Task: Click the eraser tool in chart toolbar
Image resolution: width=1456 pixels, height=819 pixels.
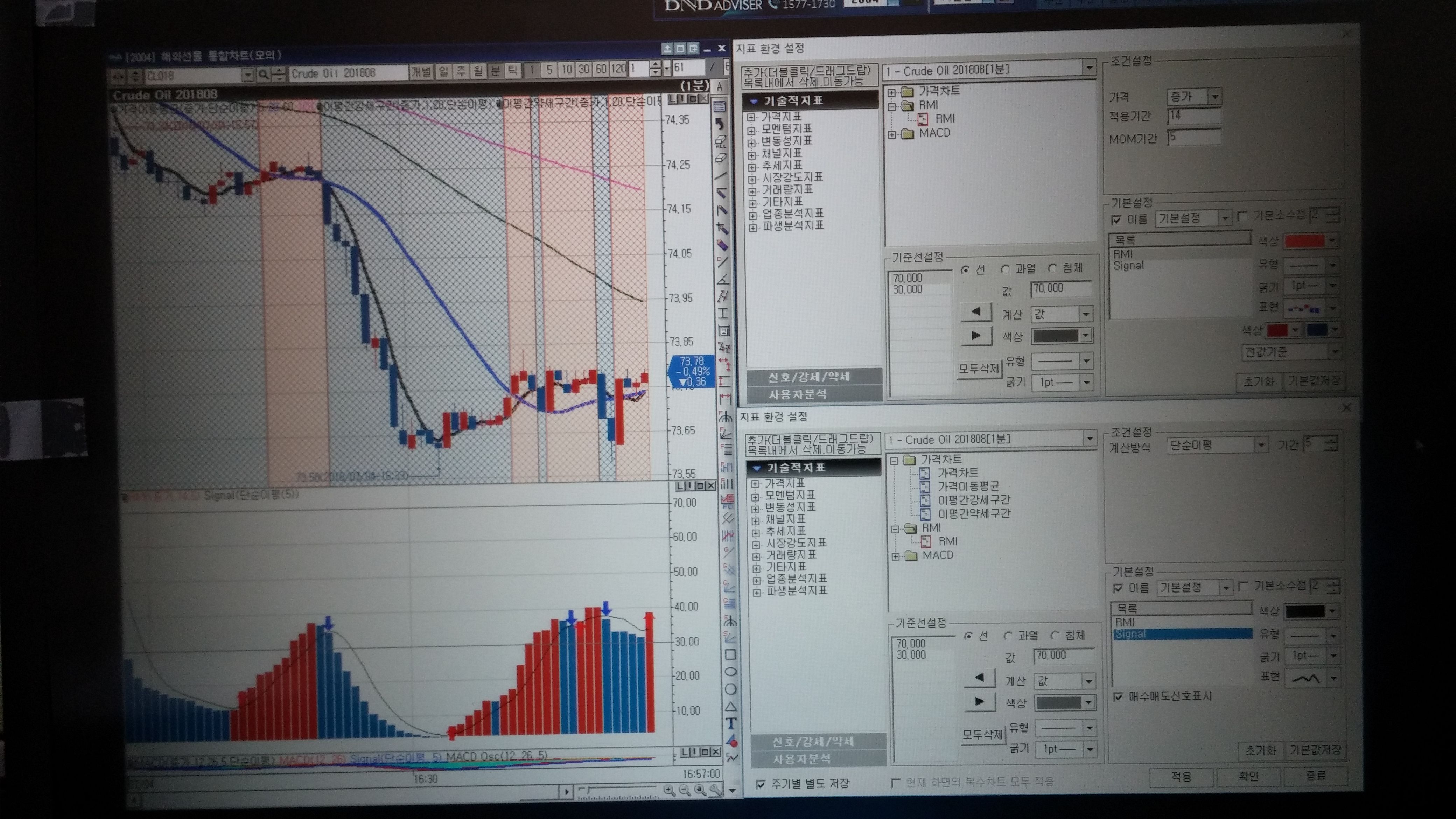Action: (721, 158)
